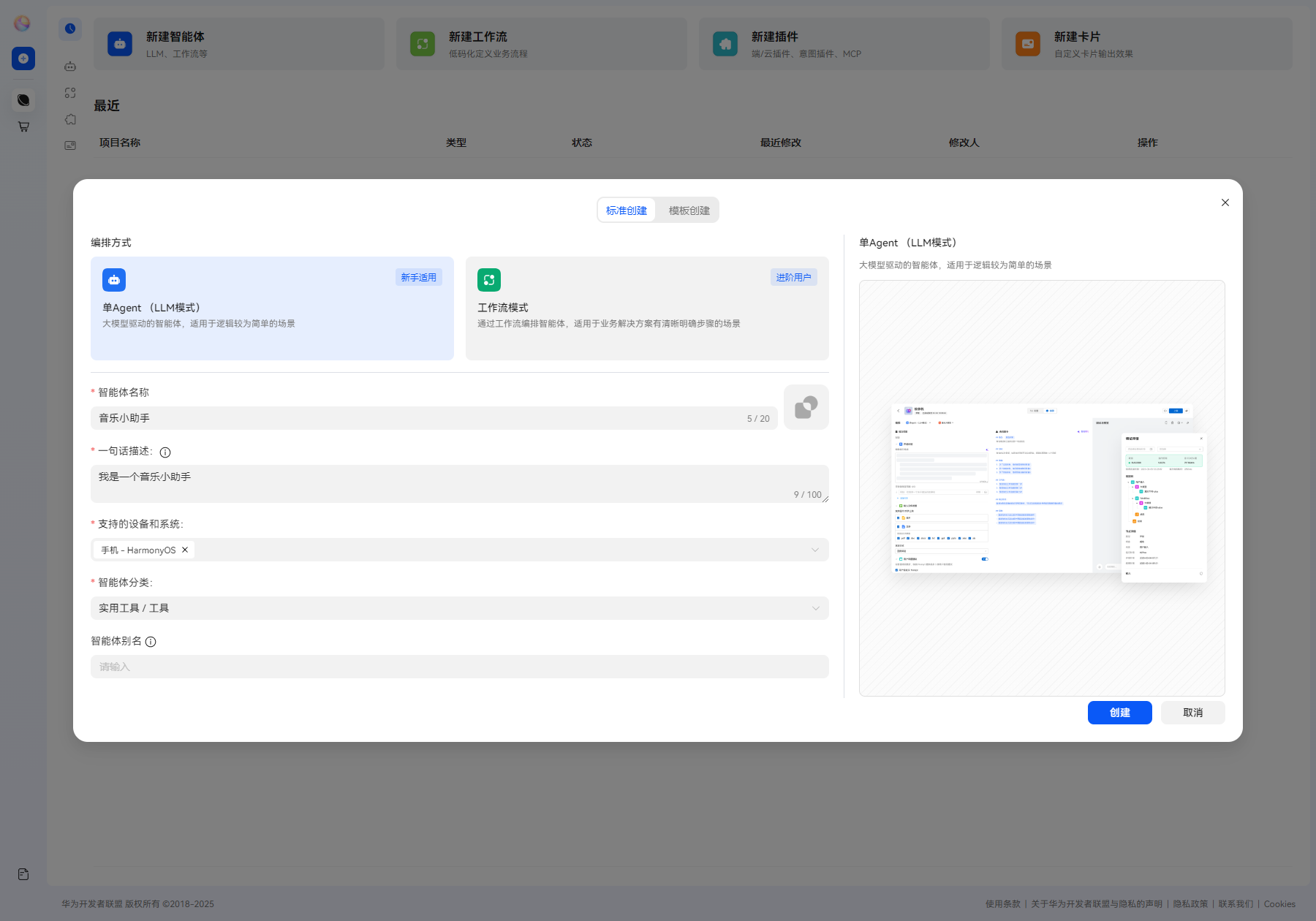Select the 单Agent (LLM模式) option card
This screenshot has height=921, width=1316.
coord(272,308)
